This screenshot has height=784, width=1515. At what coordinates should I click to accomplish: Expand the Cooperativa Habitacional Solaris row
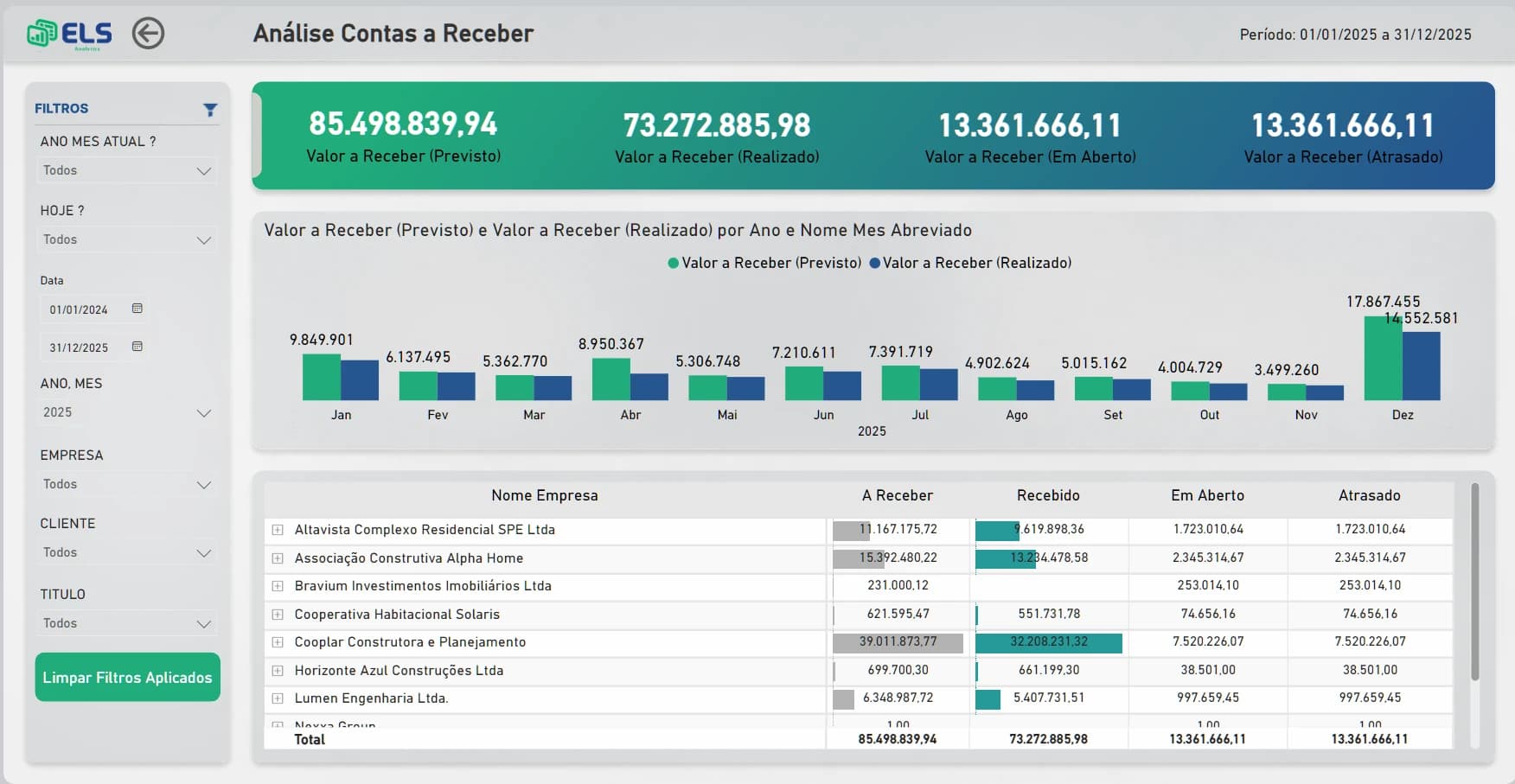click(x=278, y=615)
